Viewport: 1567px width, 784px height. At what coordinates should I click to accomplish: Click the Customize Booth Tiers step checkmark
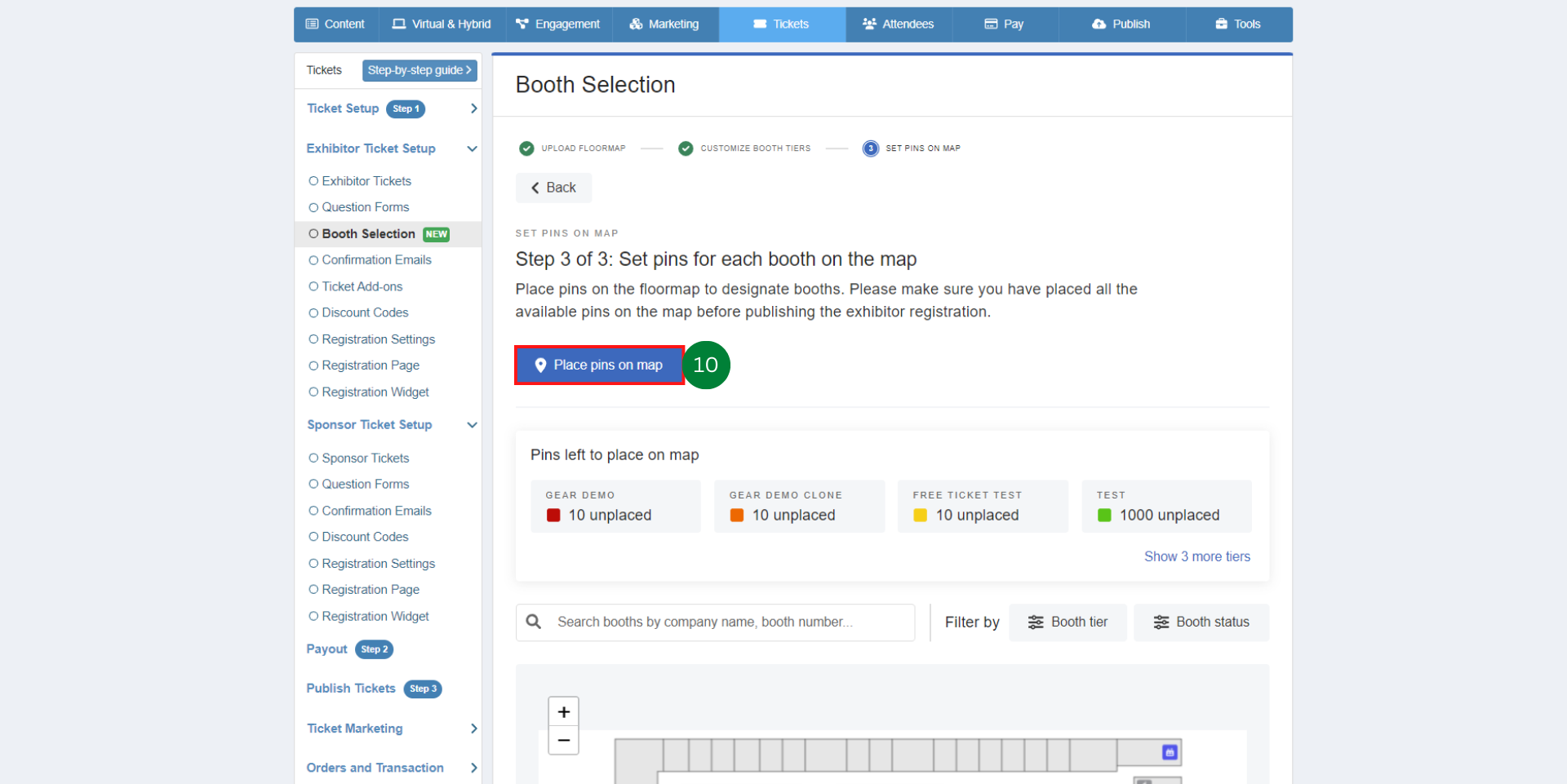point(686,148)
